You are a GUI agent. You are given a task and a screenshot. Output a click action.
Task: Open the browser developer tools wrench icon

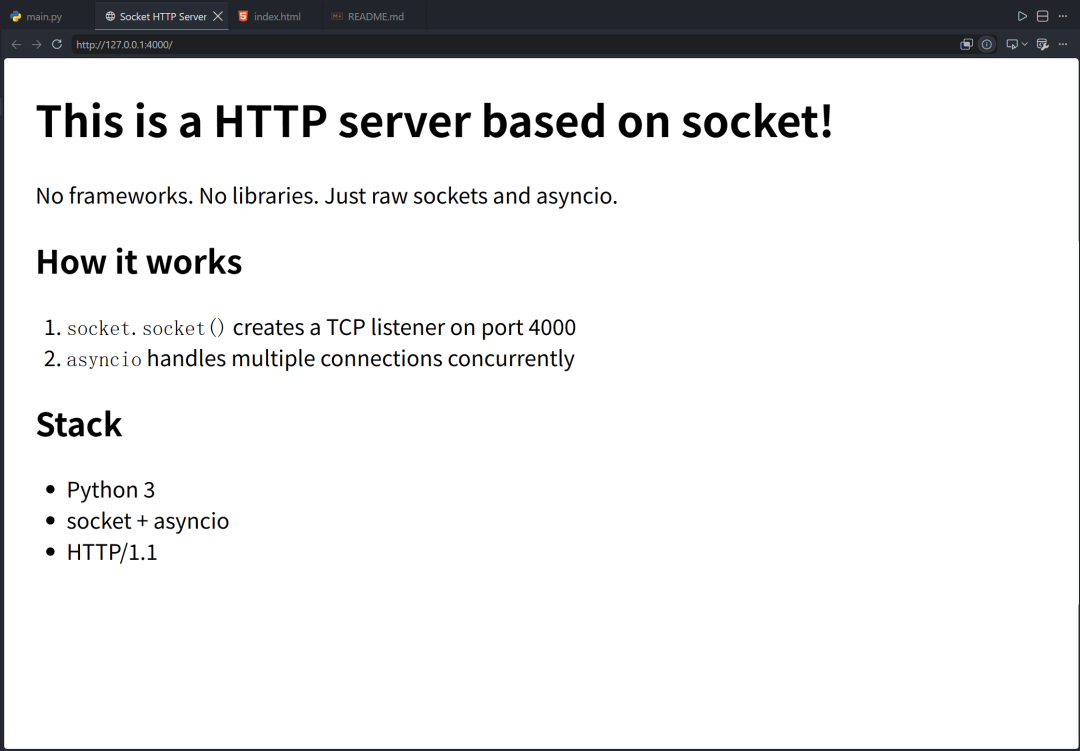tap(1043, 45)
